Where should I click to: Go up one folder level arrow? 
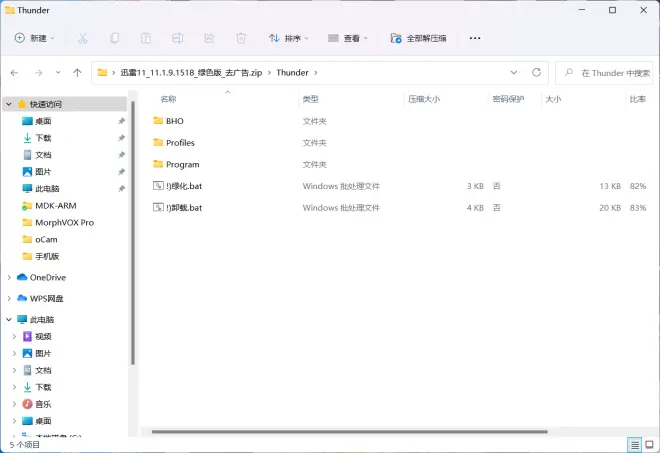(77, 72)
